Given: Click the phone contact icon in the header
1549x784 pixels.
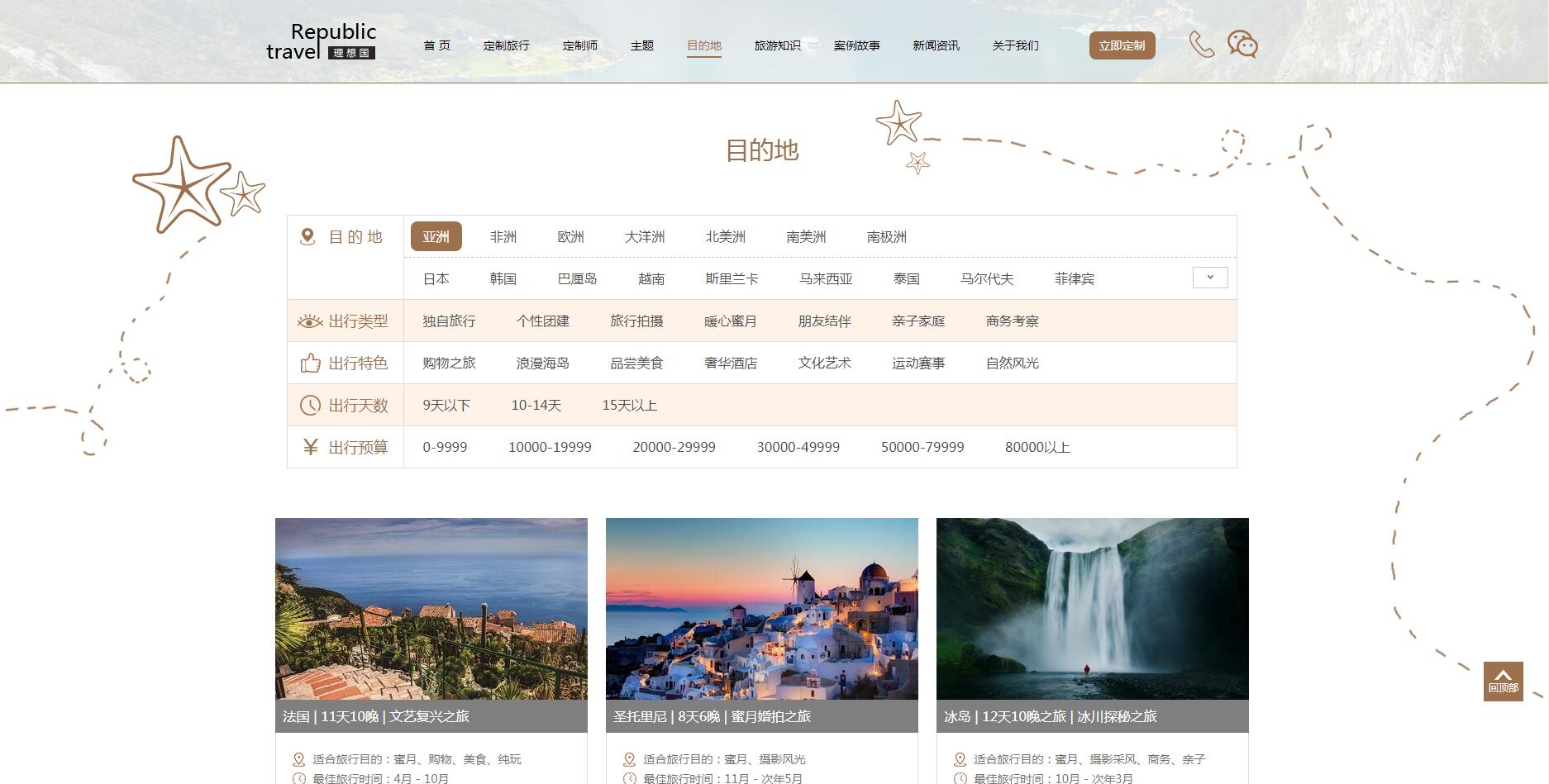Looking at the screenshot, I should 1201,45.
